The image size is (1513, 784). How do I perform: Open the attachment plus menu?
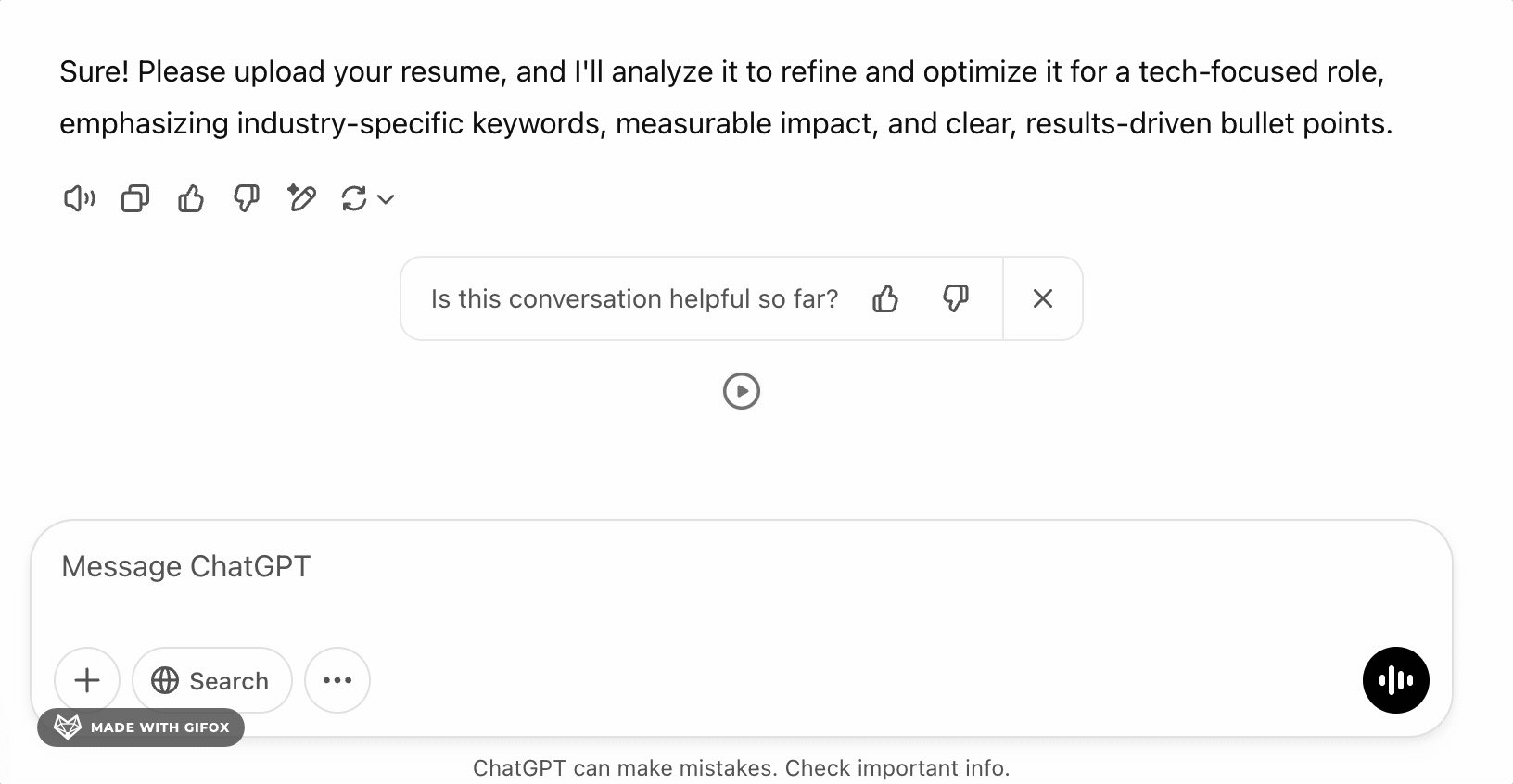(x=87, y=680)
